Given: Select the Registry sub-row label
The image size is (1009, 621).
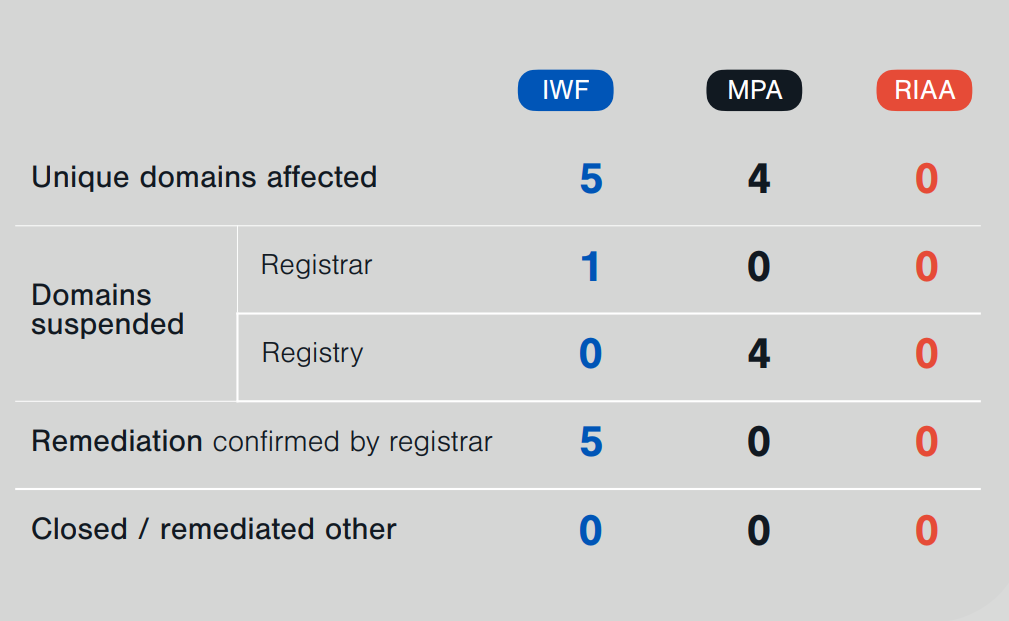Looking at the screenshot, I should pos(312,353).
